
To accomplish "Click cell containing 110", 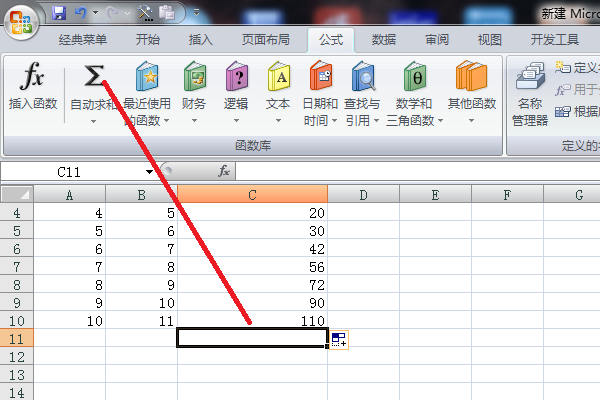I will point(253,320).
